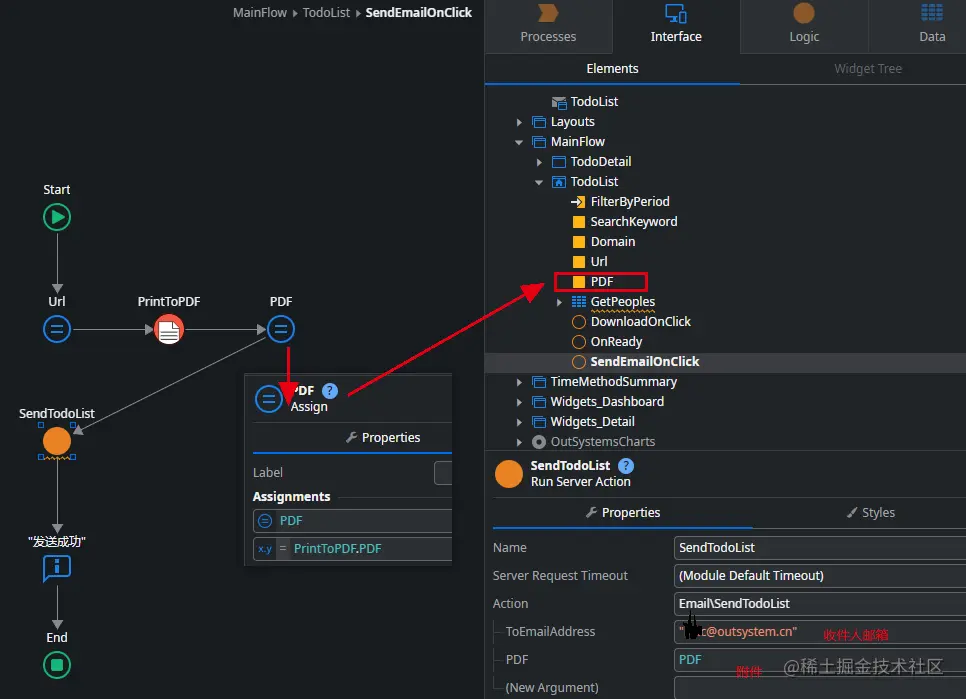This screenshot has height=699, width=966.
Task: Select the orange SendTodoList action node
Action: point(57,442)
